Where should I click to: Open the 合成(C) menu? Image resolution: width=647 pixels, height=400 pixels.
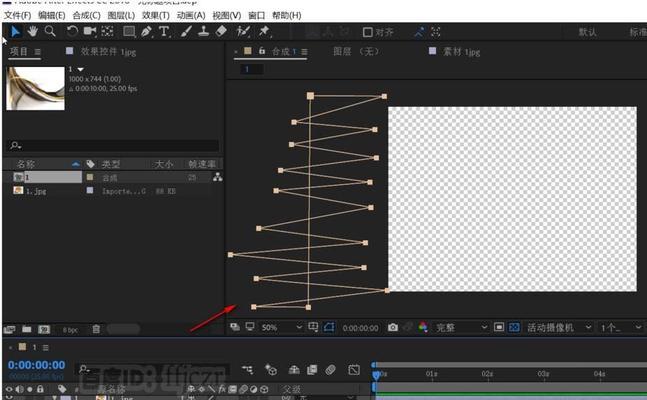[x=86, y=16]
